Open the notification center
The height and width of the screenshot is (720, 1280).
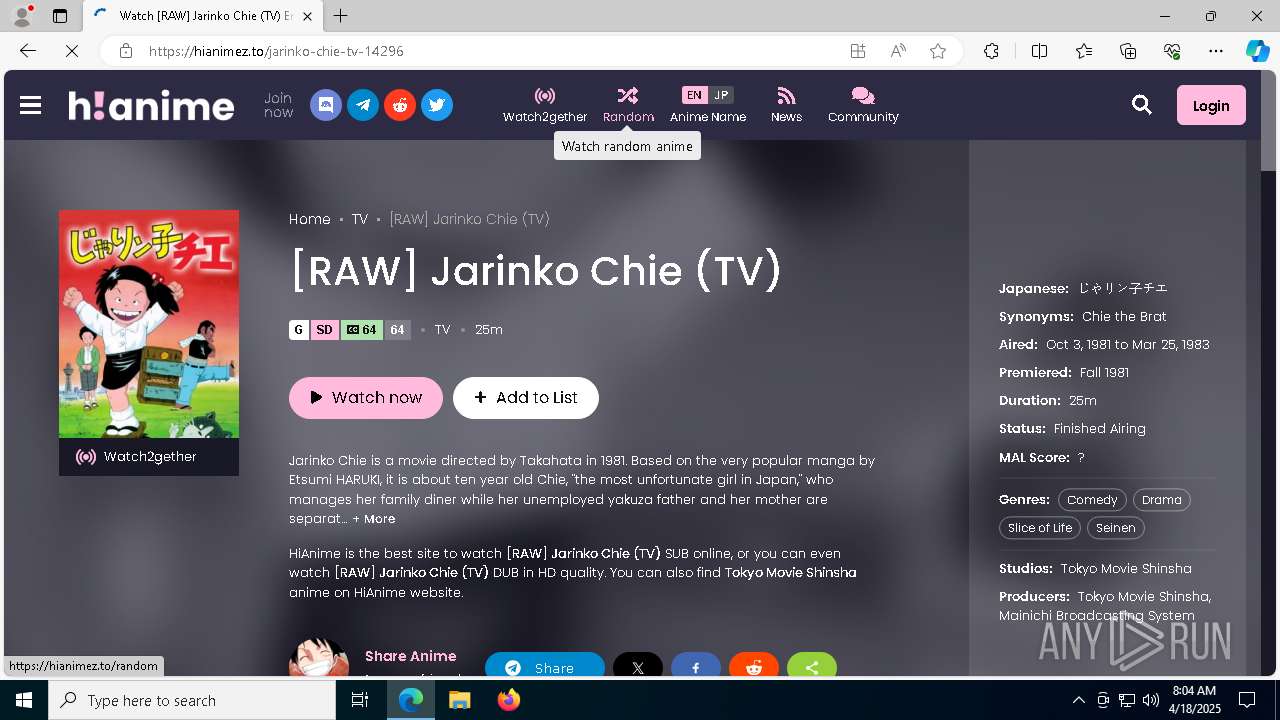[x=1247, y=700]
